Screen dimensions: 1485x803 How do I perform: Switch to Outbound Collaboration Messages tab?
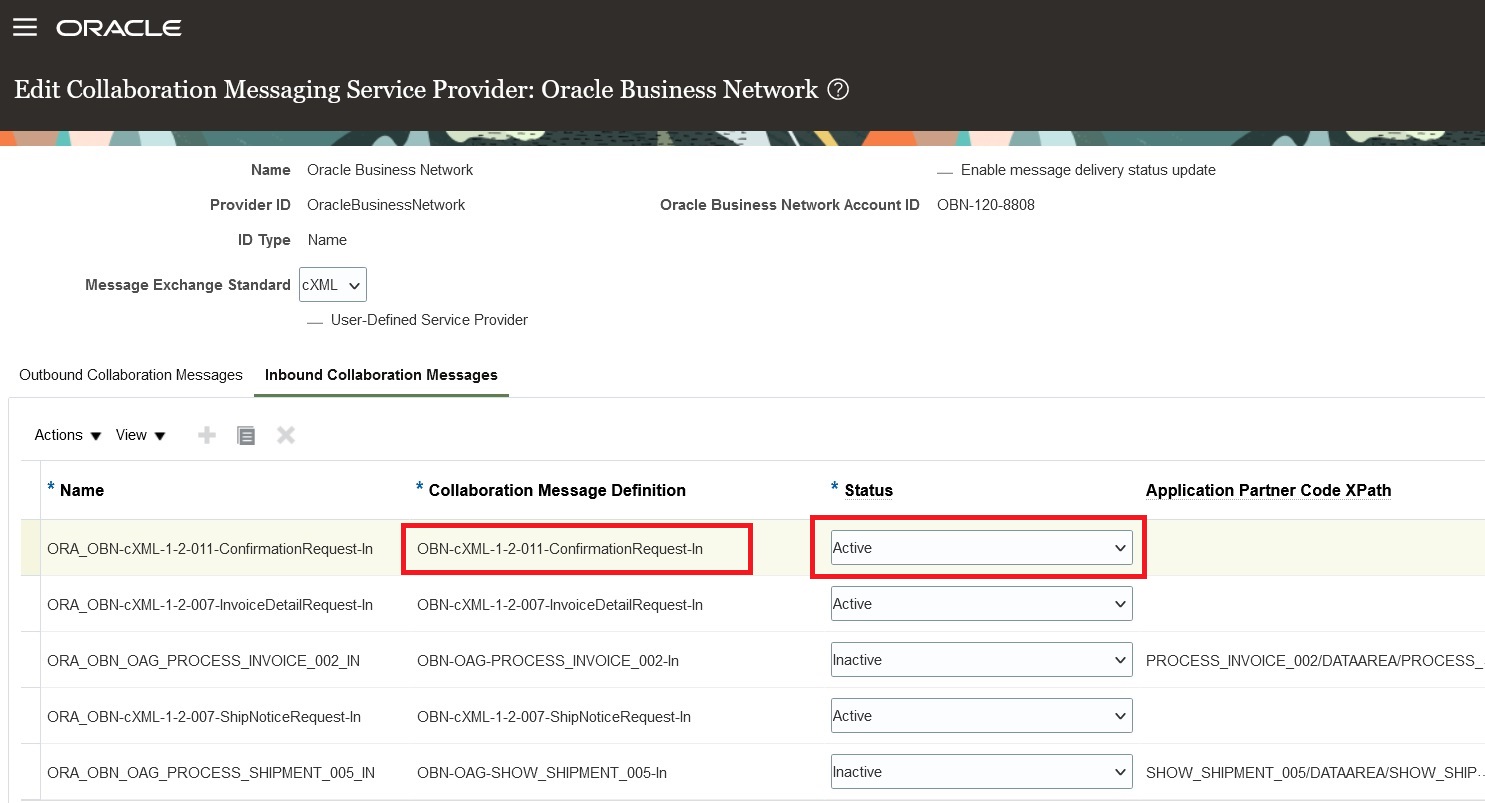[131, 375]
